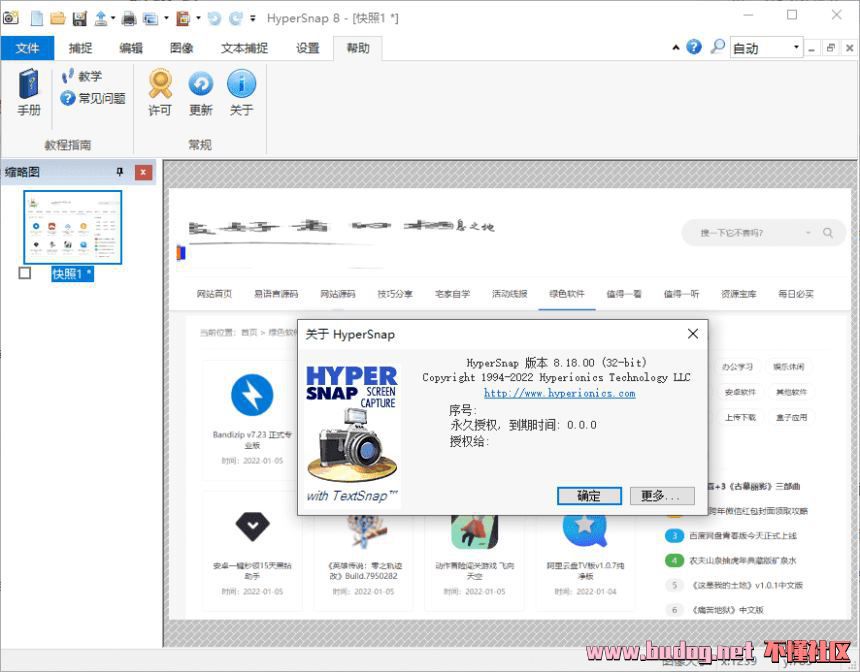Click 网站首页 in the captured webpage

214,294
